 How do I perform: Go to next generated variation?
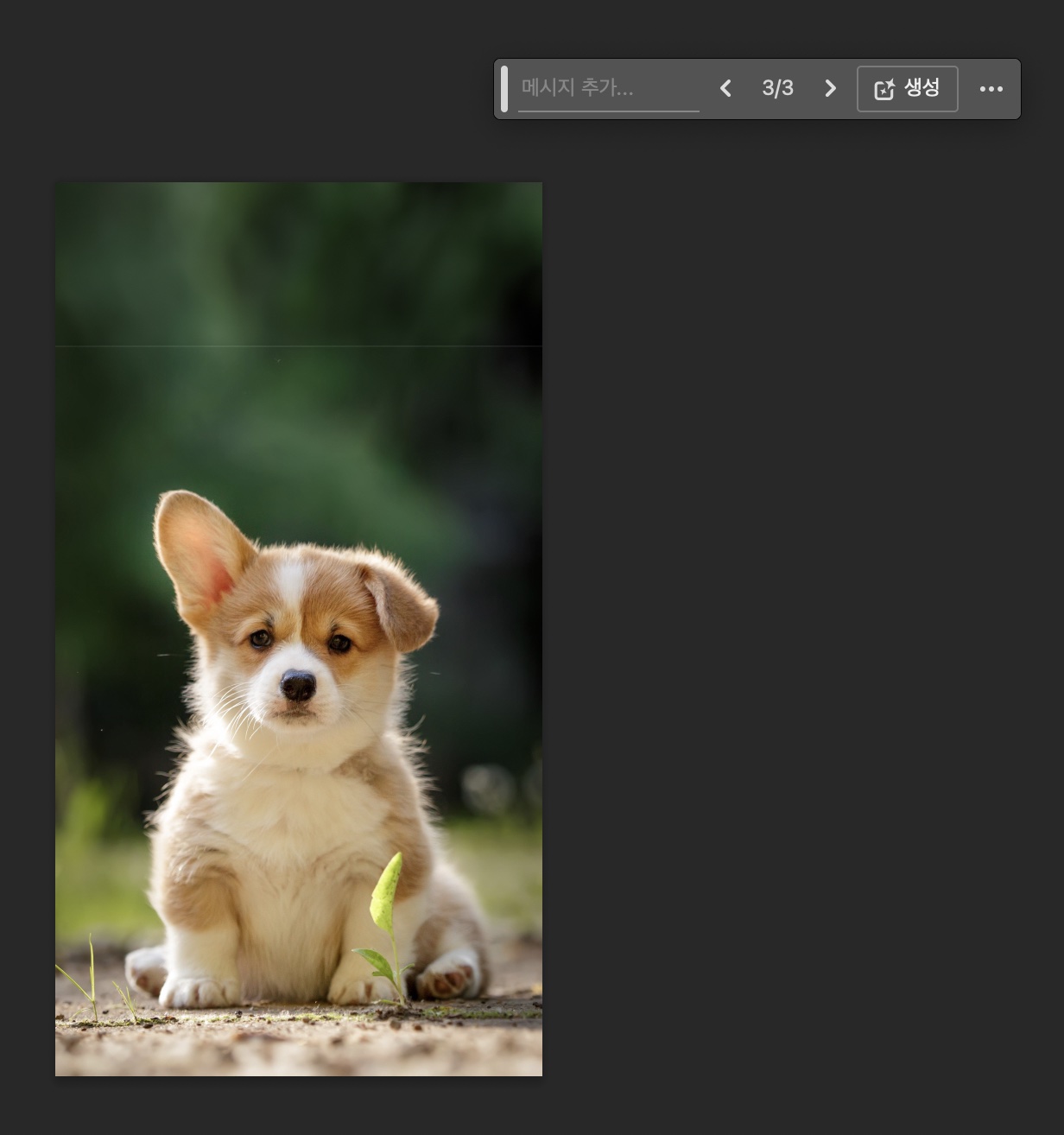pos(830,88)
